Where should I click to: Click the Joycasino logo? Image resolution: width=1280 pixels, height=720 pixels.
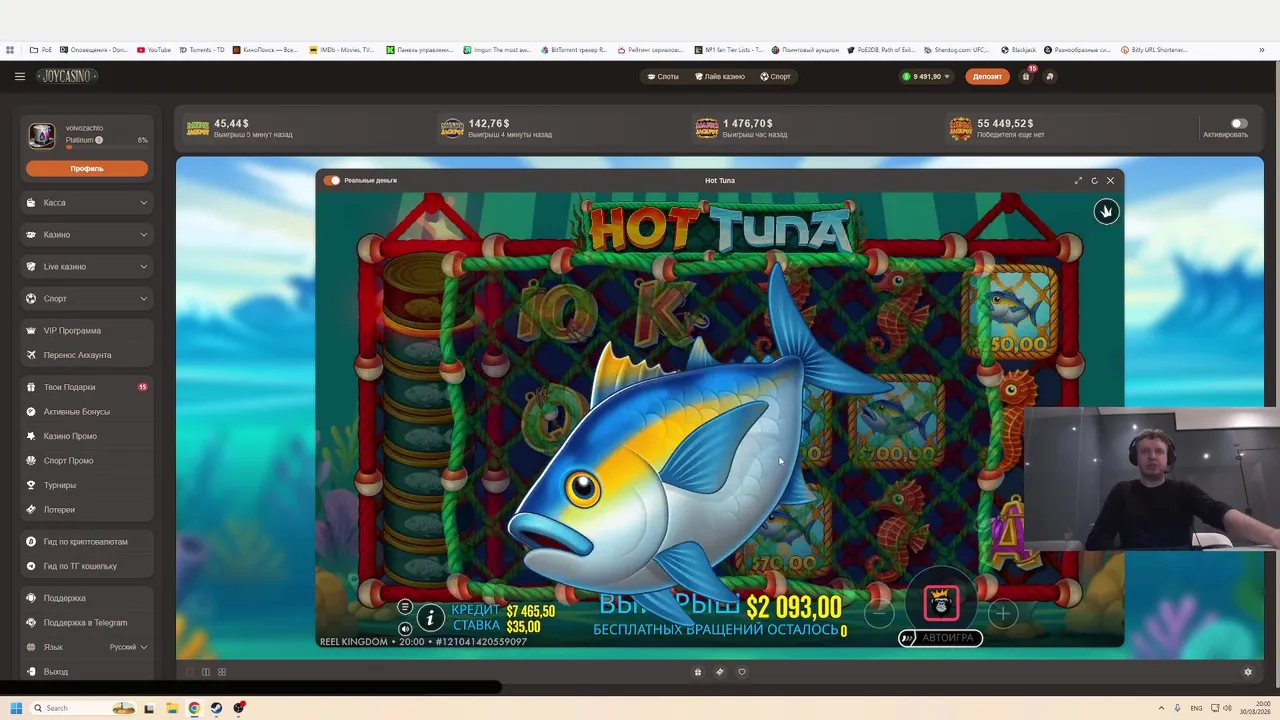click(x=67, y=76)
